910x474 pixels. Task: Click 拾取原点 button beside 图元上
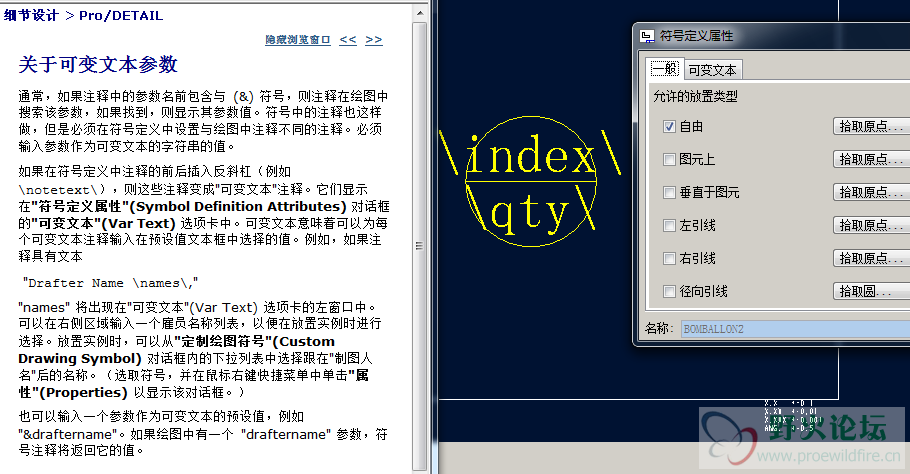pyautogui.click(x=871, y=160)
